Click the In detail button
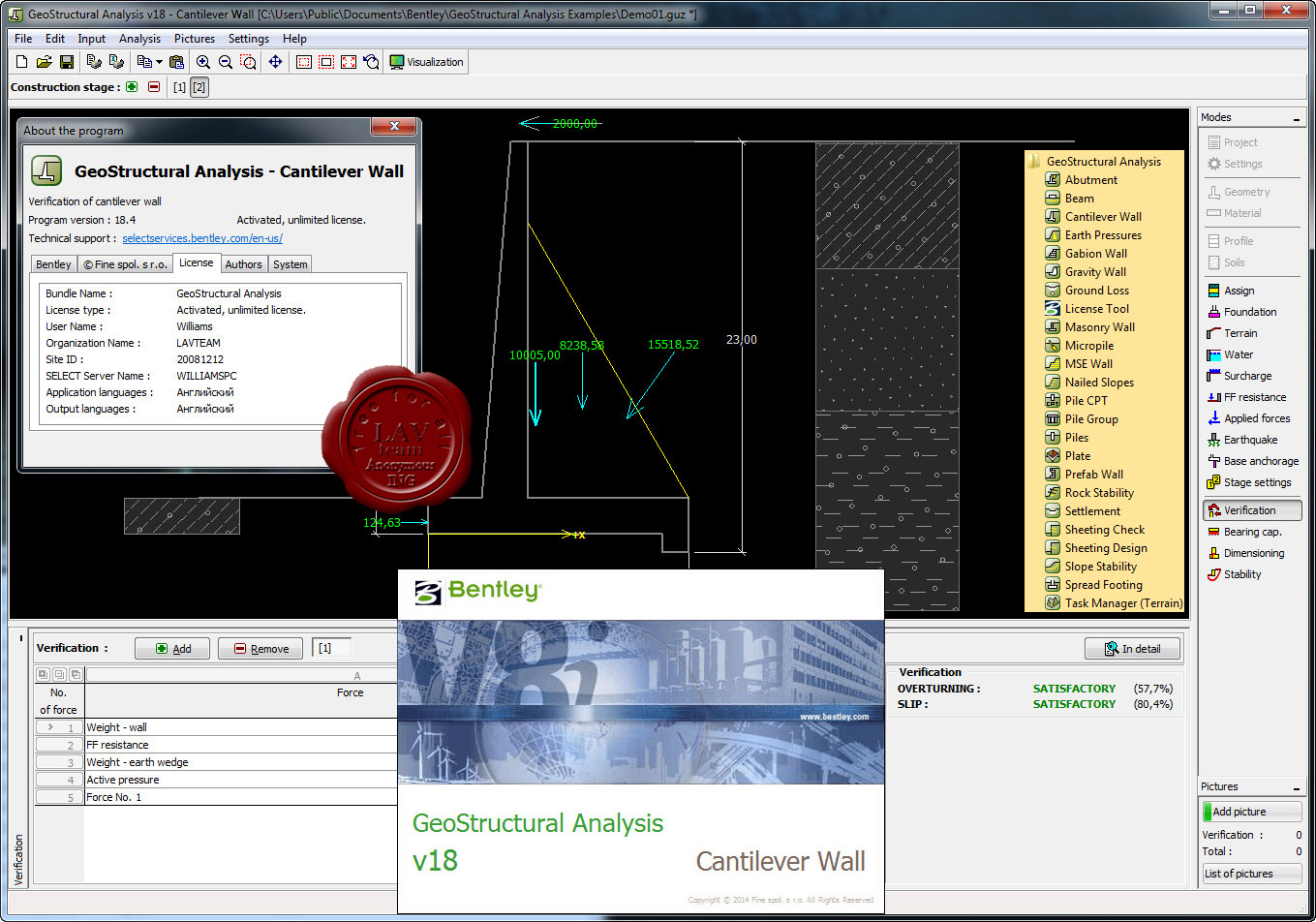1316x922 pixels. point(1132,649)
